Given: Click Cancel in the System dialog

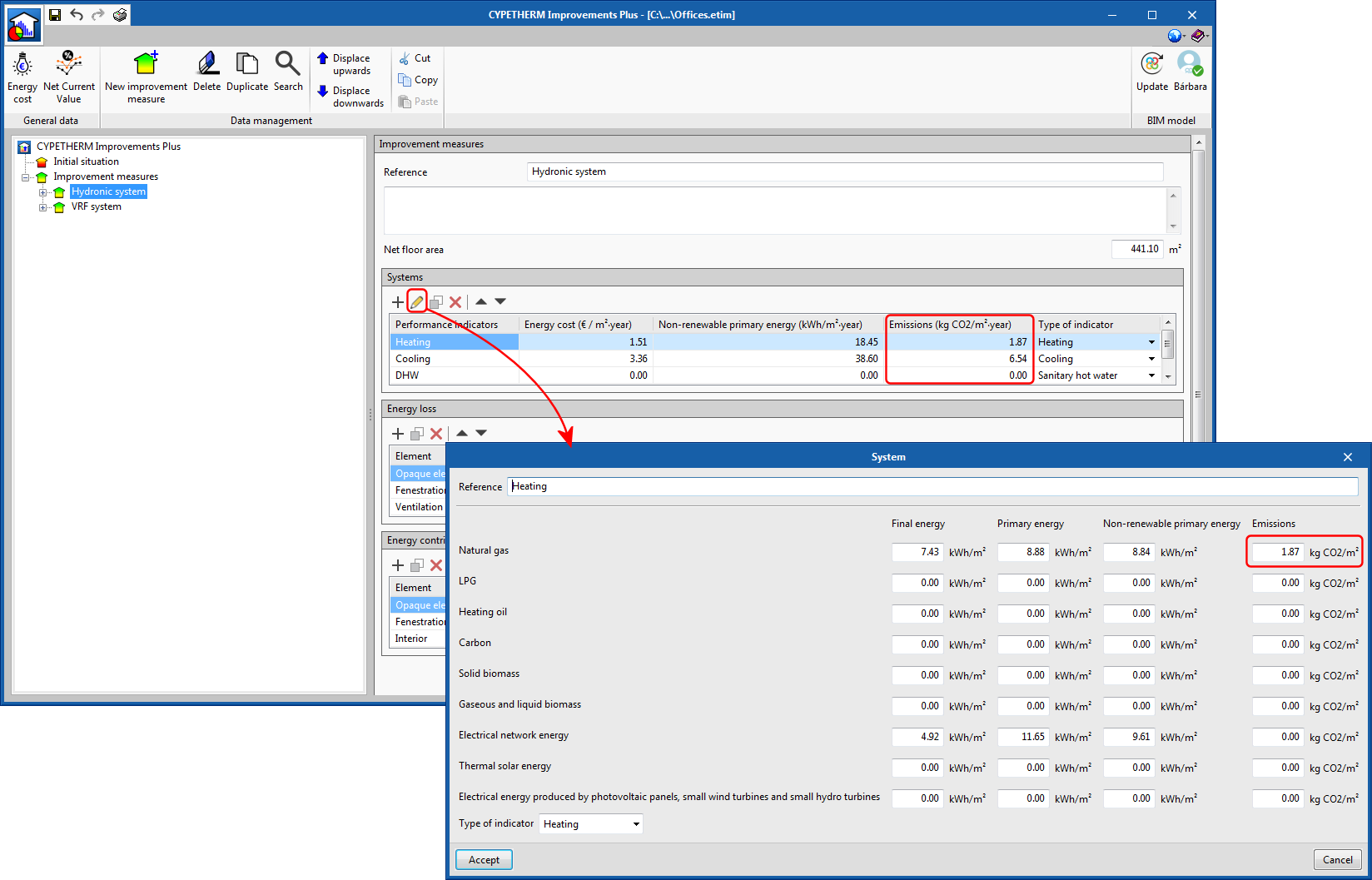Looking at the screenshot, I should coord(1337,860).
